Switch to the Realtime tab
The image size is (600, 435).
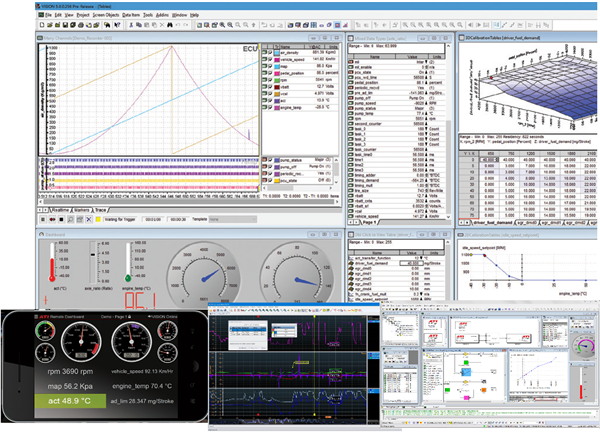60,210
